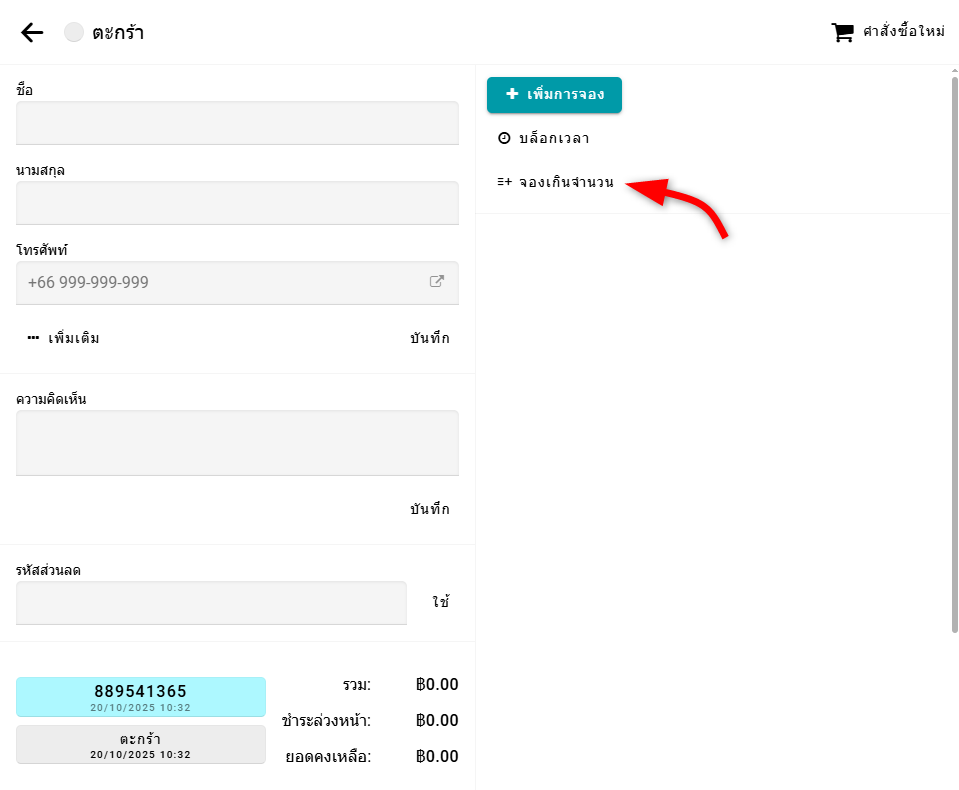
Task: Click the clock icon next to บล็อกเวลา
Action: (x=504, y=138)
